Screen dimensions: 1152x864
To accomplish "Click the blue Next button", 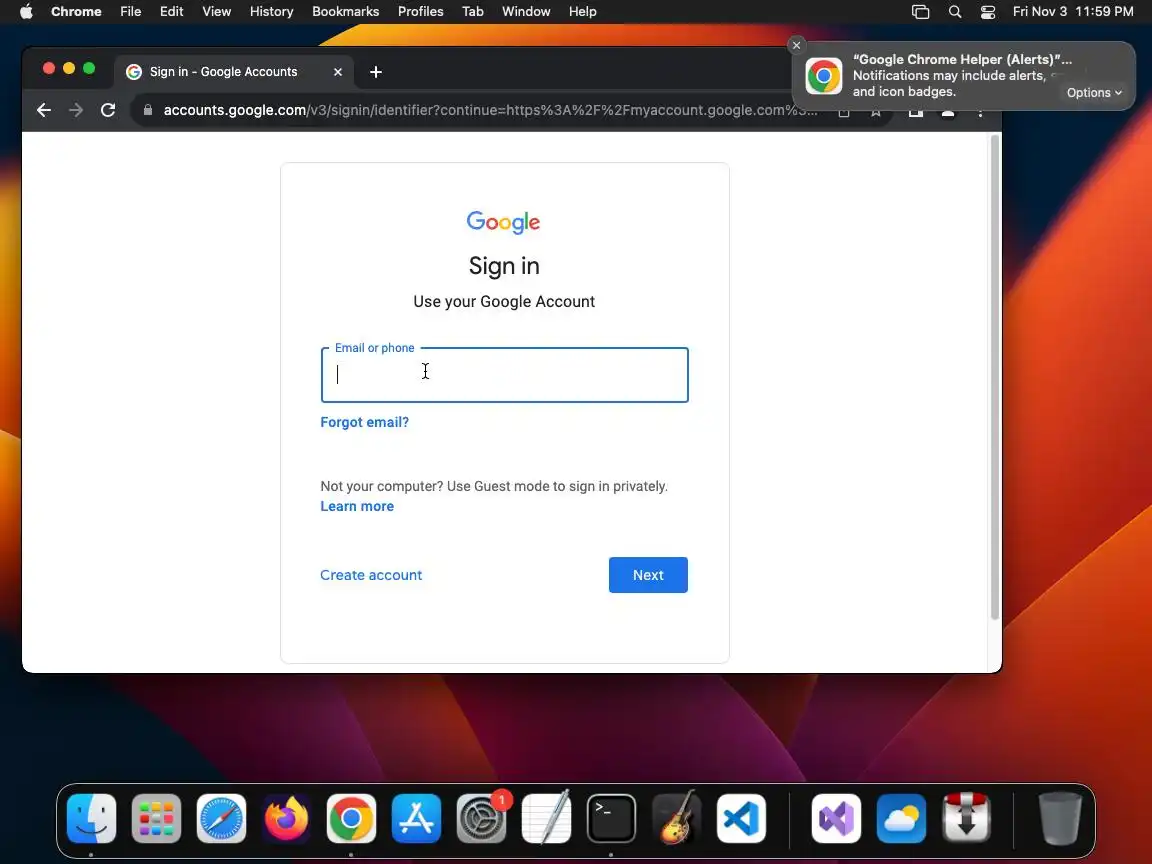I will 648,575.
